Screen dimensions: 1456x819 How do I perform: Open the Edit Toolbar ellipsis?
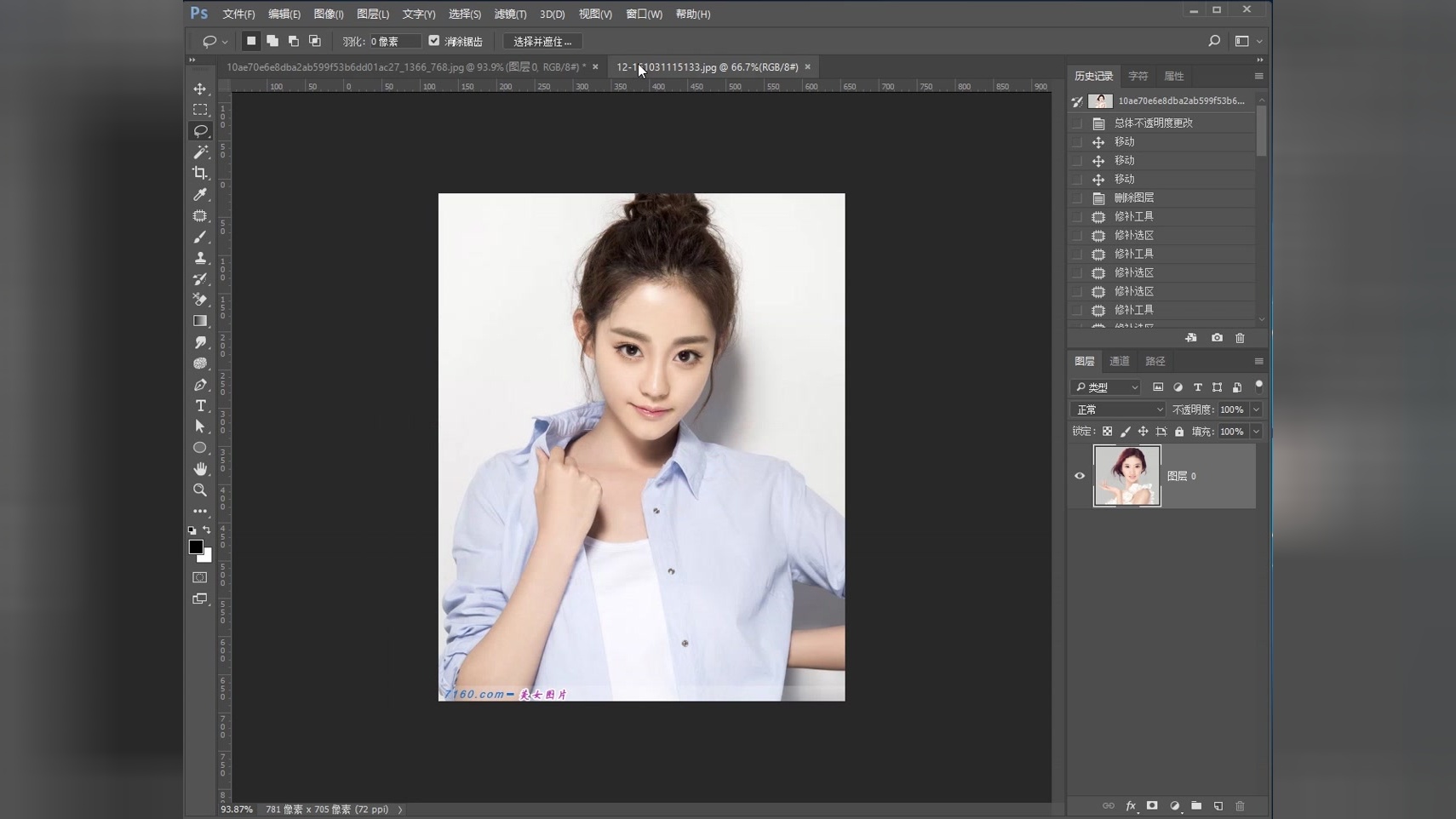200,511
